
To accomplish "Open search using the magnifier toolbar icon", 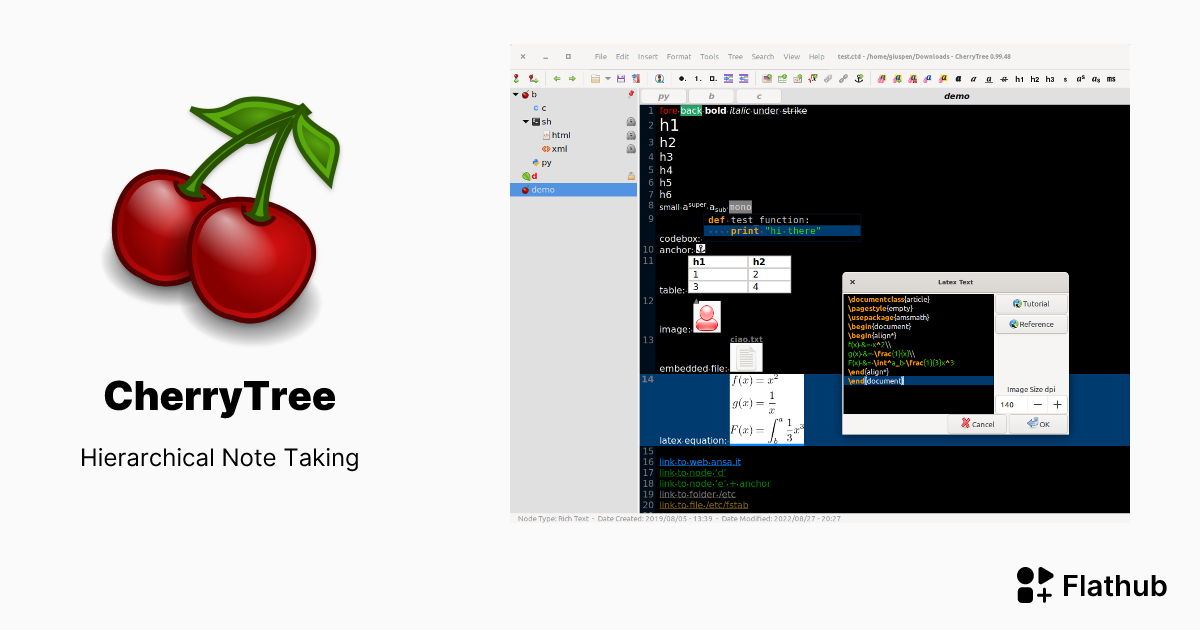I will click(x=659, y=79).
